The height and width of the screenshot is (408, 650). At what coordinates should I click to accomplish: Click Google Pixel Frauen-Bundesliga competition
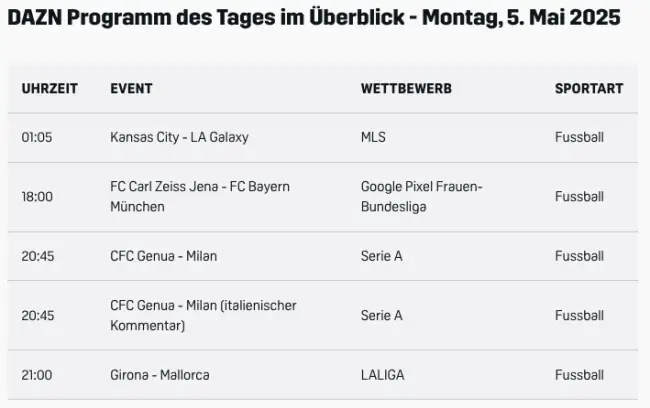(x=421, y=197)
